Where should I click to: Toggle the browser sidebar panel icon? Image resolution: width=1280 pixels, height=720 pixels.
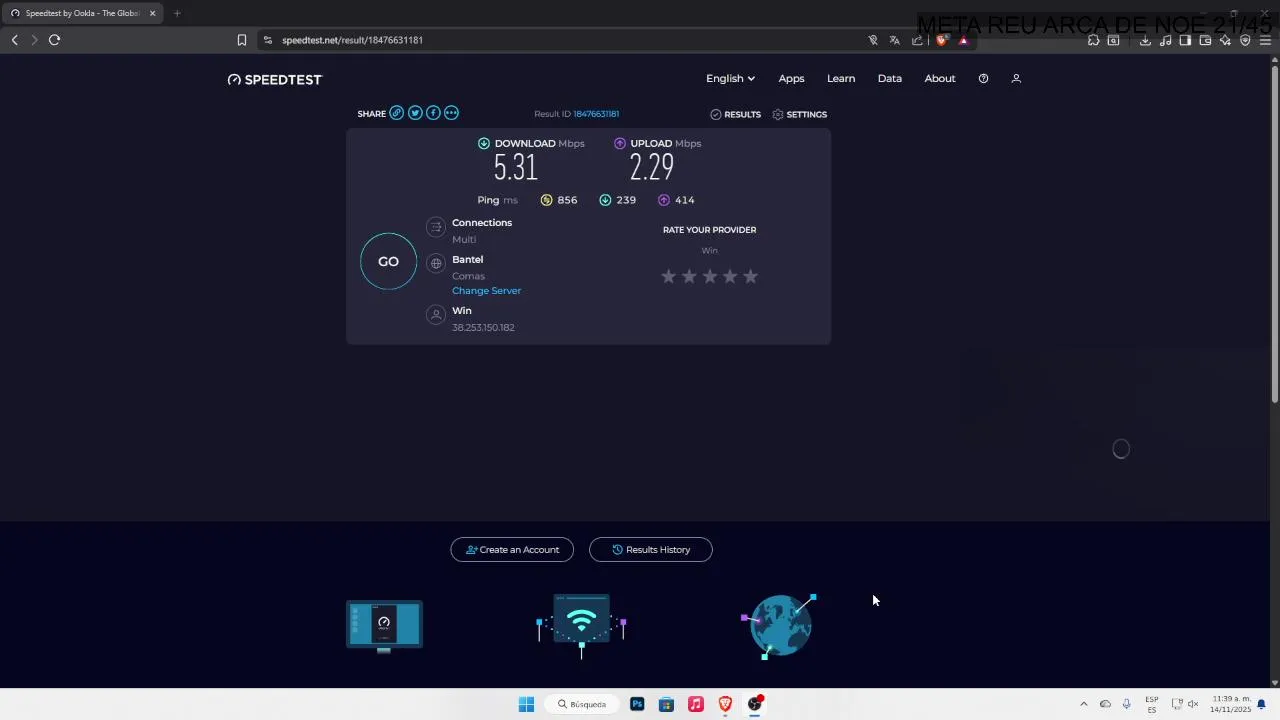pos(1185,40)
